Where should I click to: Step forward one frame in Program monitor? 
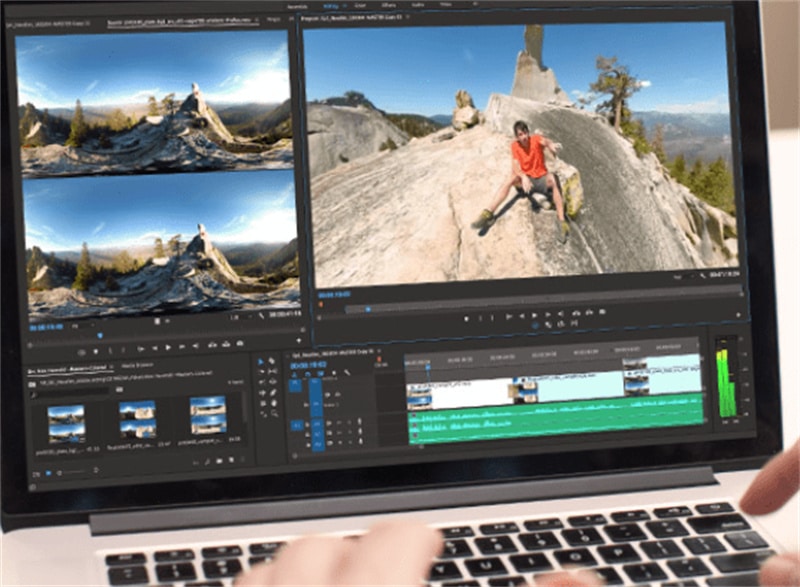548,315
